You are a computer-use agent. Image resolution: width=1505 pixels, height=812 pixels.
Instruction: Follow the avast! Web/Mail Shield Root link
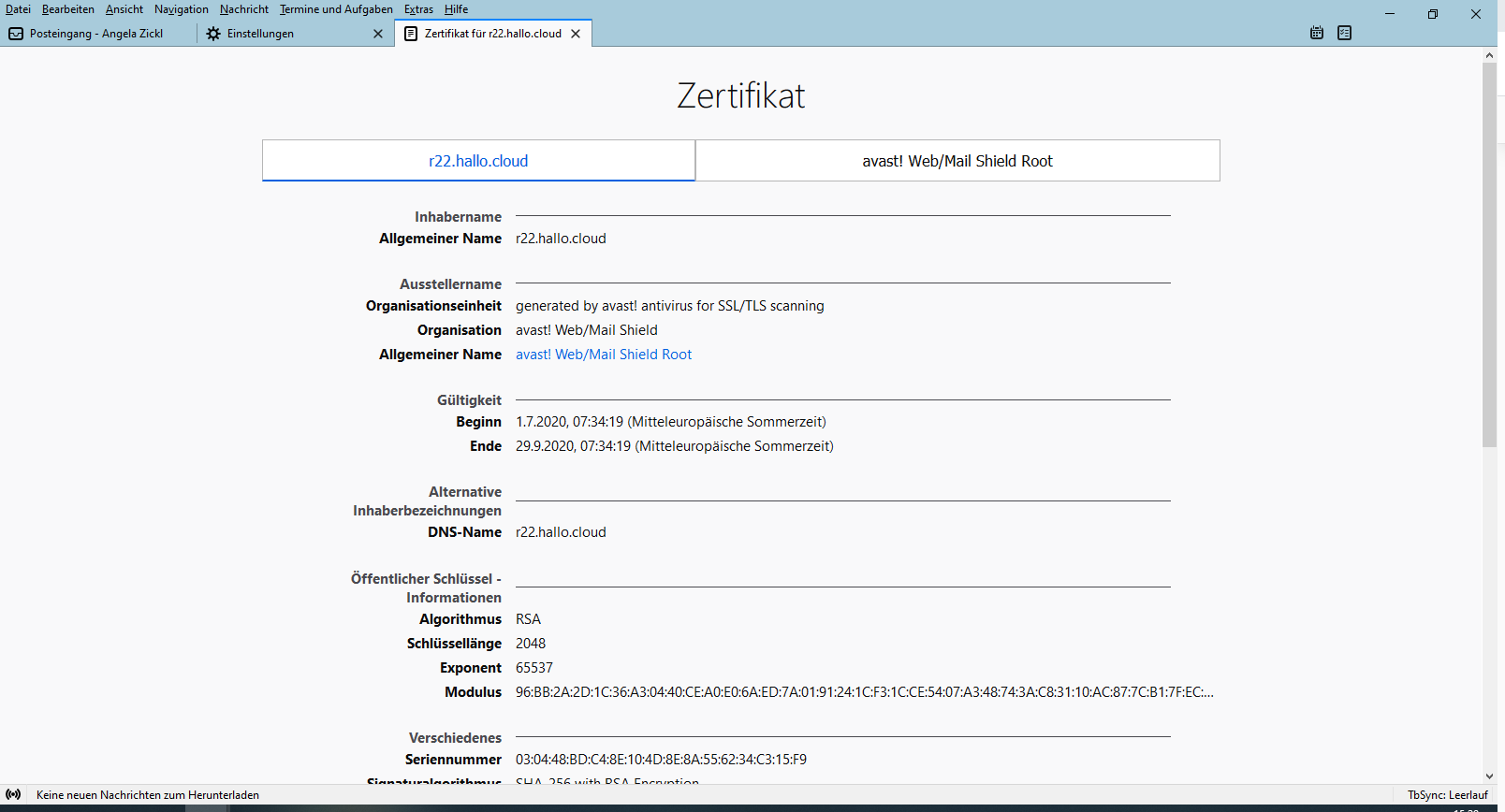[x=604, y=355]
